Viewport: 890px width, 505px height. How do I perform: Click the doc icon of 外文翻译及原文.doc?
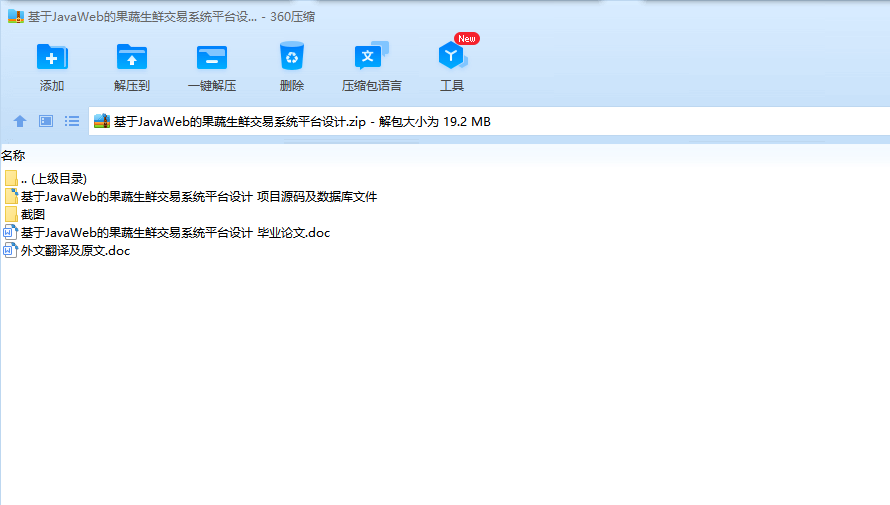(11, 250)
